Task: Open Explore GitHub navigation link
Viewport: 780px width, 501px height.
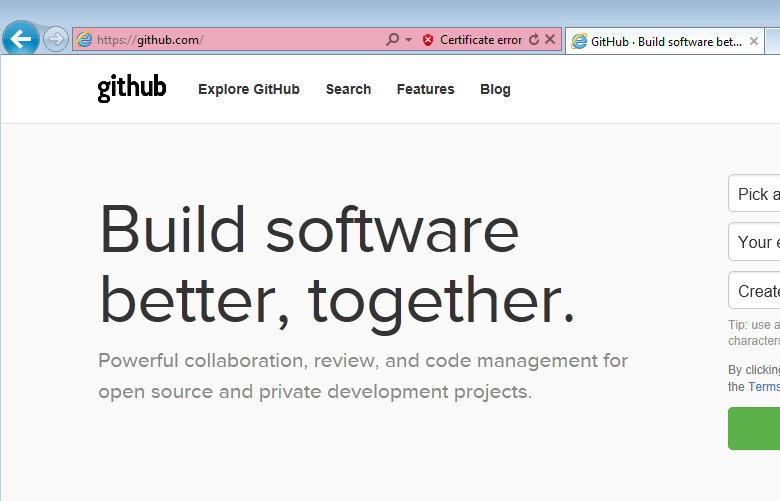Action: pyautogui.click(x=249, y=89)
